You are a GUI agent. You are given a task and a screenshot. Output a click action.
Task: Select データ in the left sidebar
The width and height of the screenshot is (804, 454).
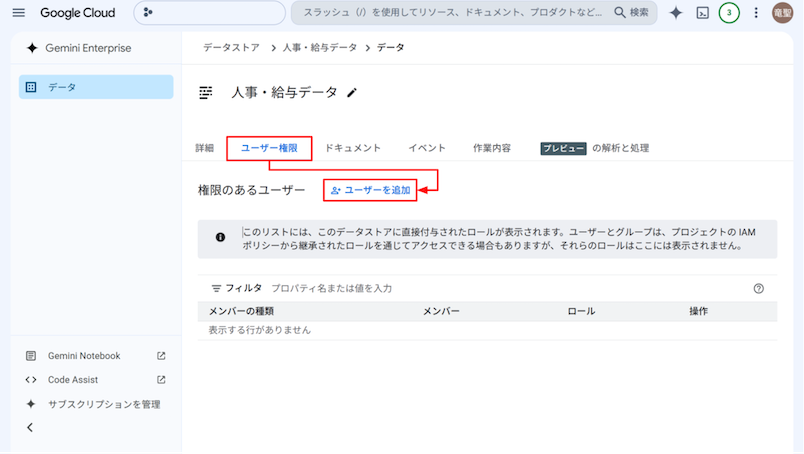(x=96, y=87)
